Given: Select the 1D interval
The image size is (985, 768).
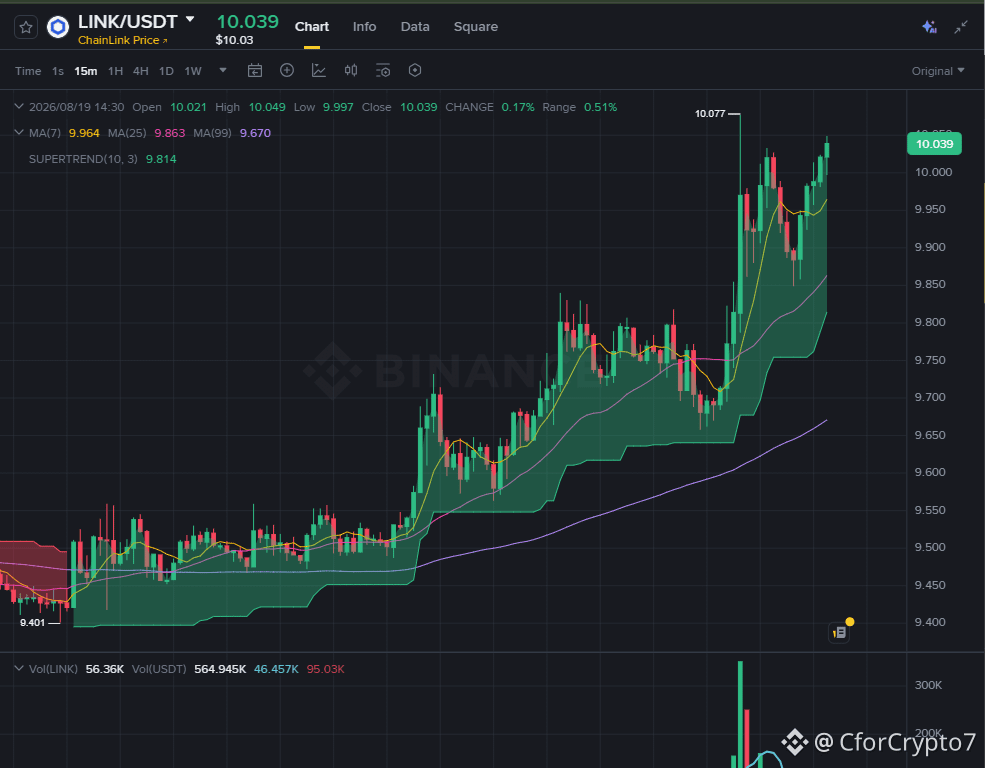Looking at the screenshot, I should [x=166, y=71].
